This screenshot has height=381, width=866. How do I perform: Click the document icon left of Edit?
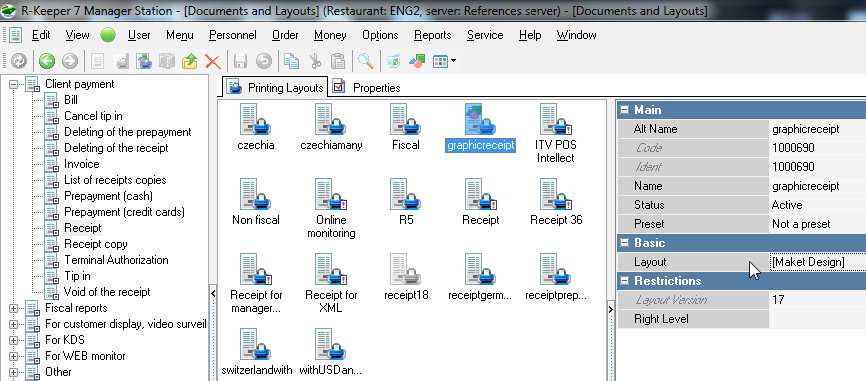tap(15, 35)
